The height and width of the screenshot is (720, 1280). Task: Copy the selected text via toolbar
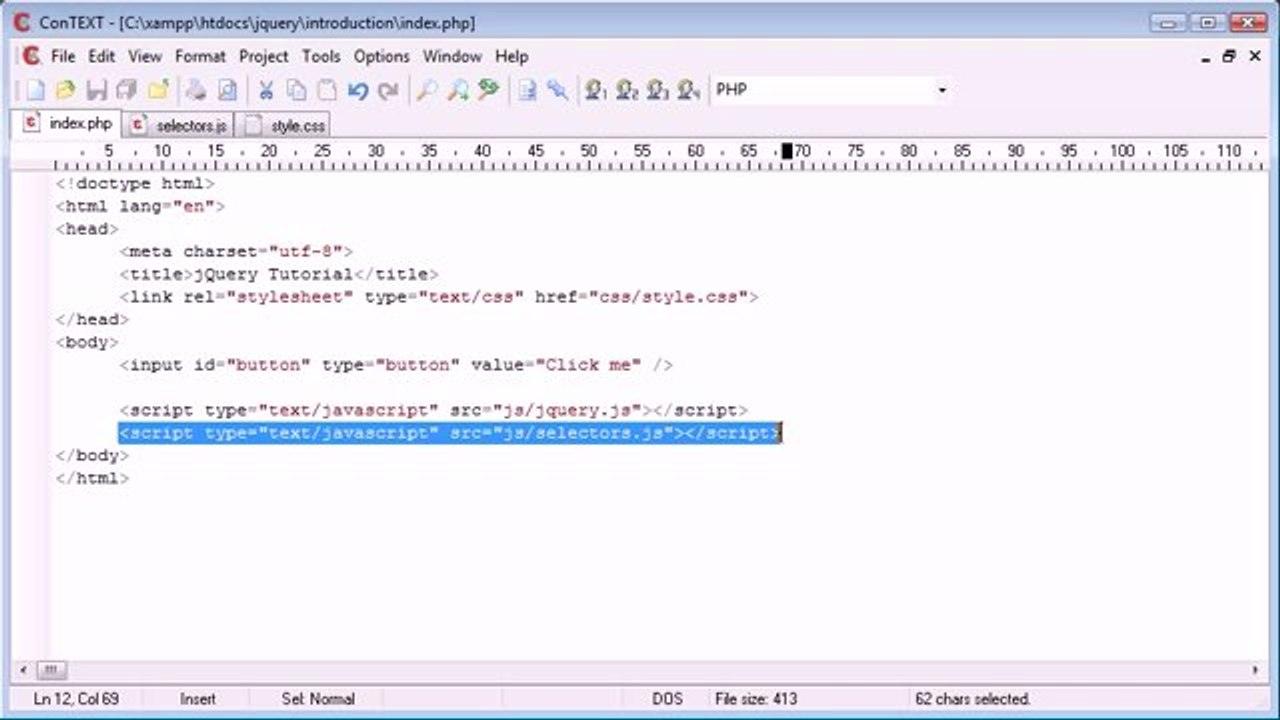297,90
